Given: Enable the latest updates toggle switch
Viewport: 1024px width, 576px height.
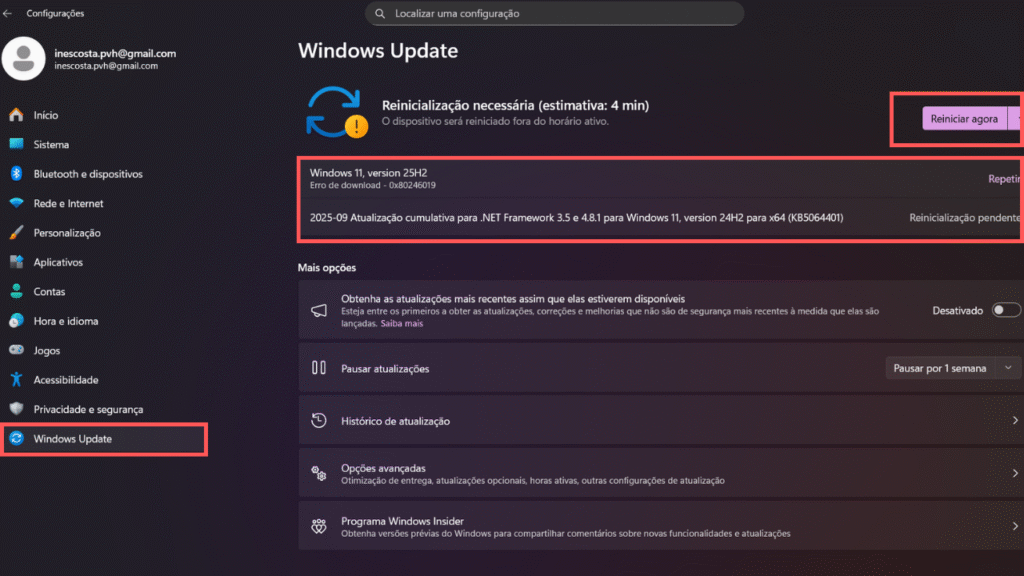Looking at the screenshot, I should click(1004, 311).
